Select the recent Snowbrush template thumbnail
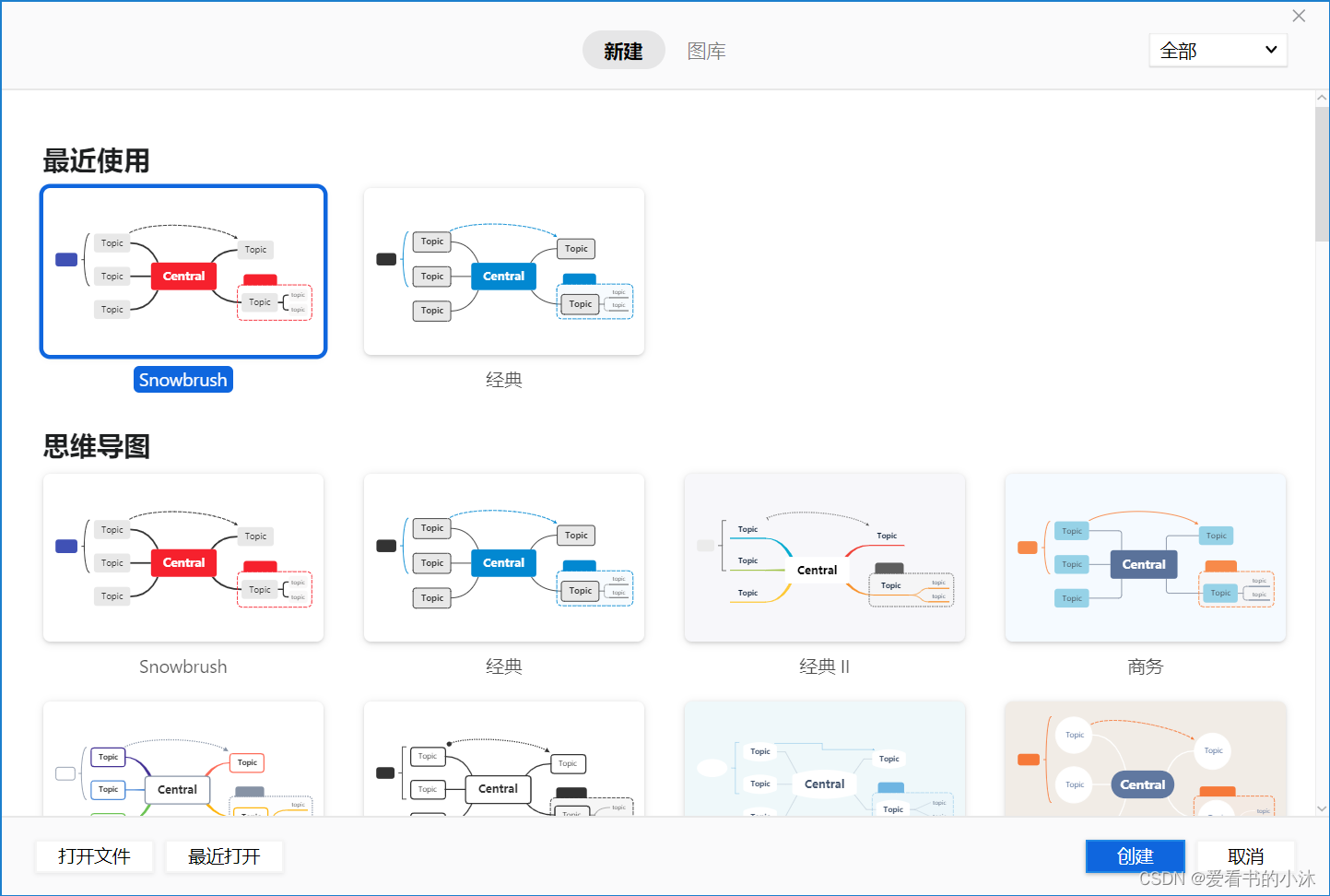Viewport: 1330px width, 896px height. pos(183,272)
